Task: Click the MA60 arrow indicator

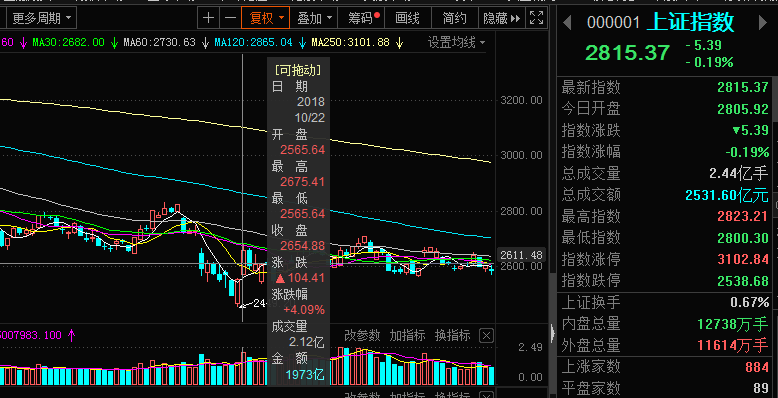Action: coord(205,43)
